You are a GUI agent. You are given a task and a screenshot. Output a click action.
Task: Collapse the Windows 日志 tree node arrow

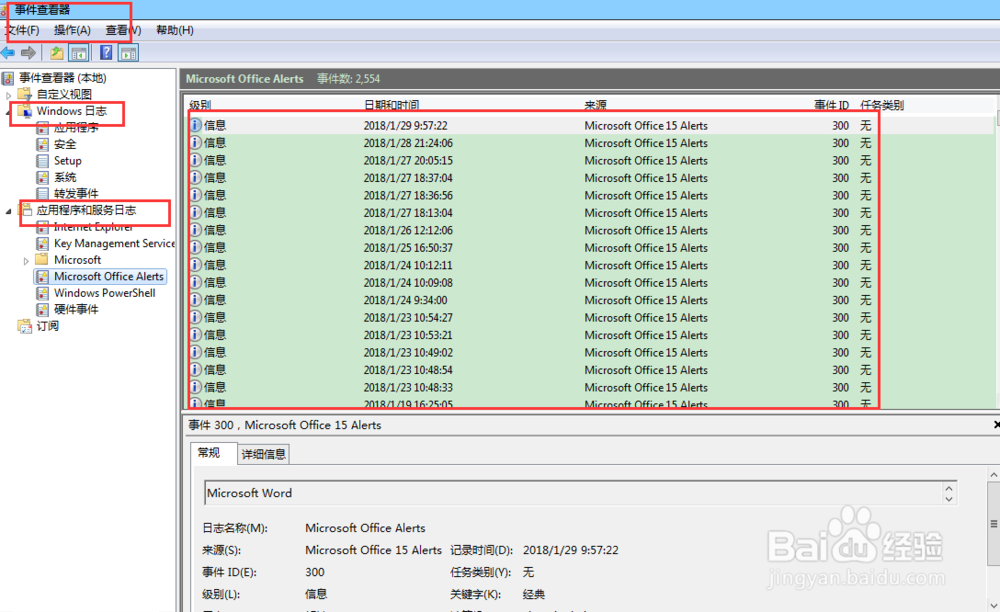[x=8, y=112]
